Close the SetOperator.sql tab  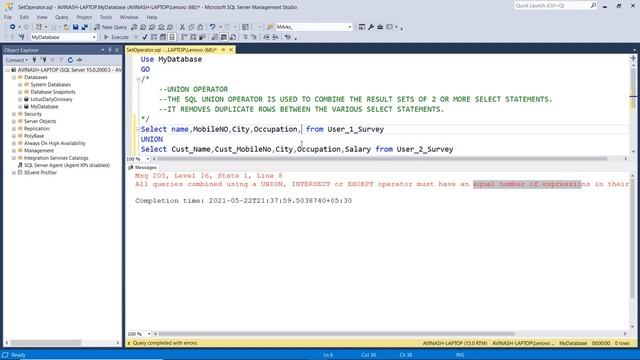pyautogui.click(x=231, y=50)
